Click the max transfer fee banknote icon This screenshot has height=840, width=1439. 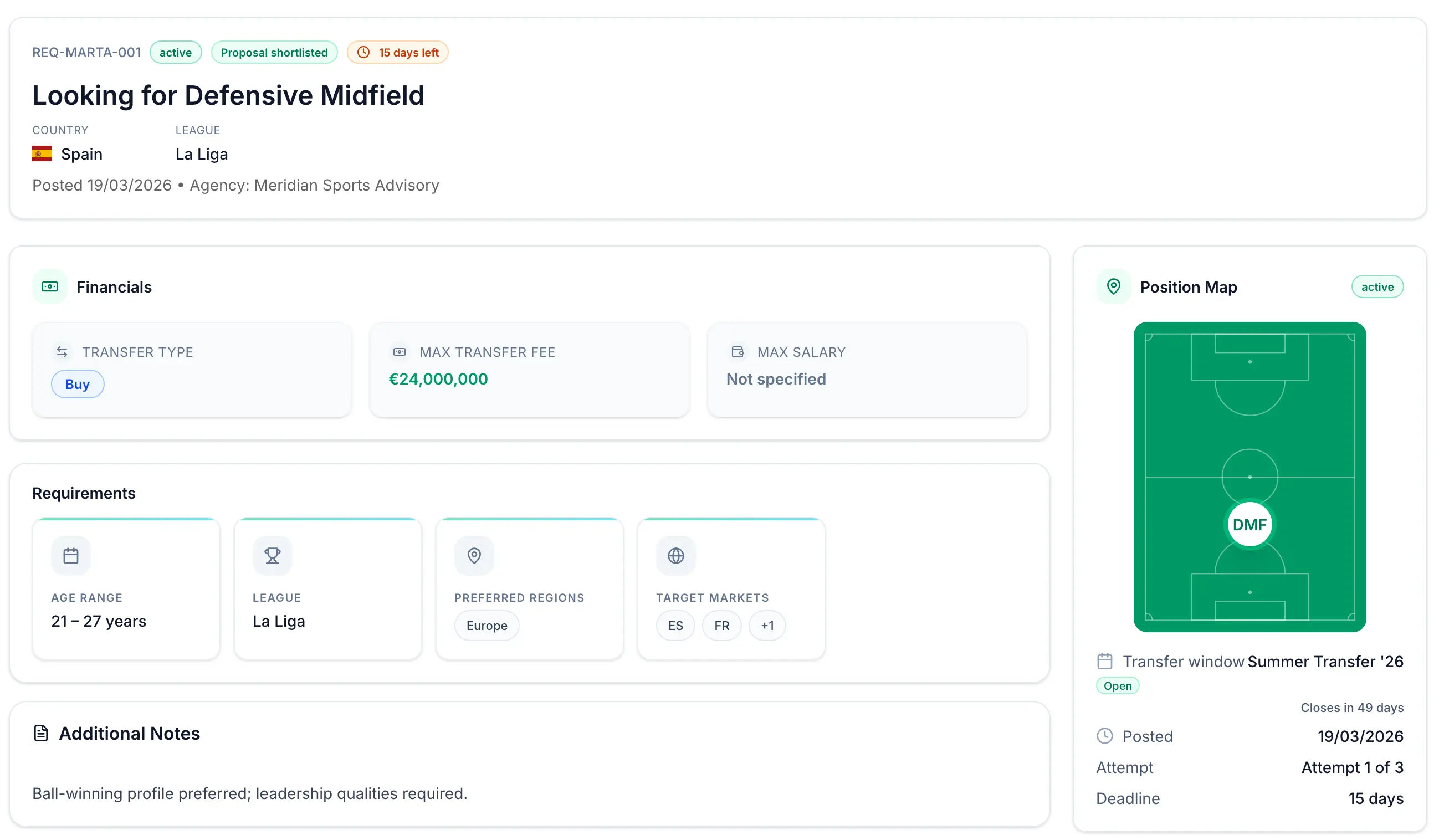pos(400,352)
